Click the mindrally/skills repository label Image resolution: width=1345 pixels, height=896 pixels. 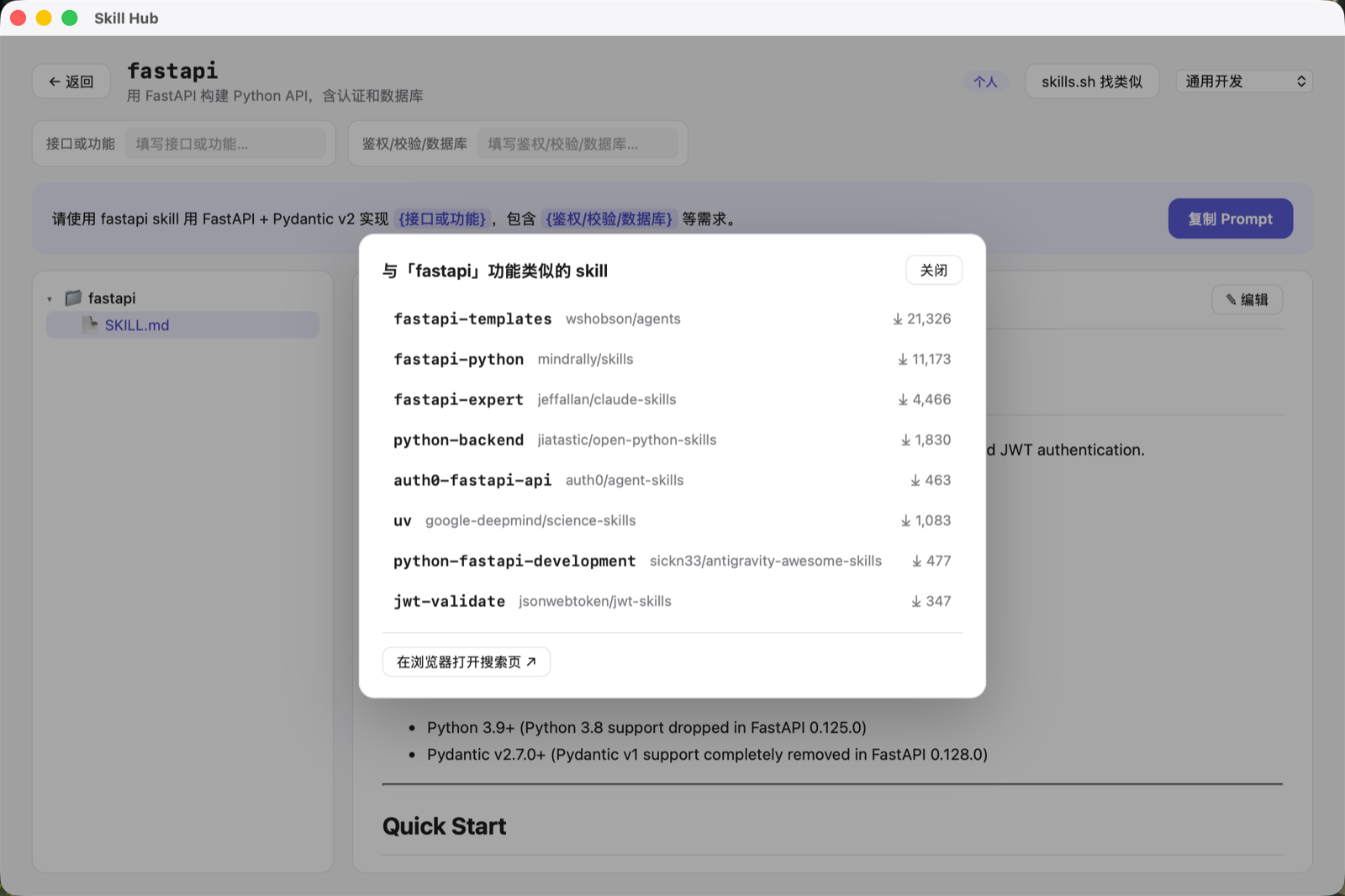tap(585, 359)
